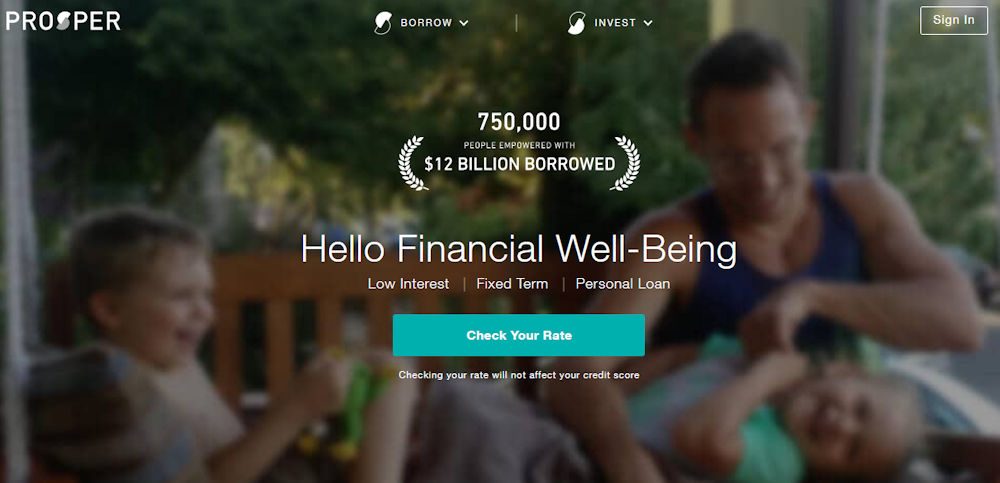
Task: Expand the Borrow dropdown chevron
Action: tap(464, 23)
